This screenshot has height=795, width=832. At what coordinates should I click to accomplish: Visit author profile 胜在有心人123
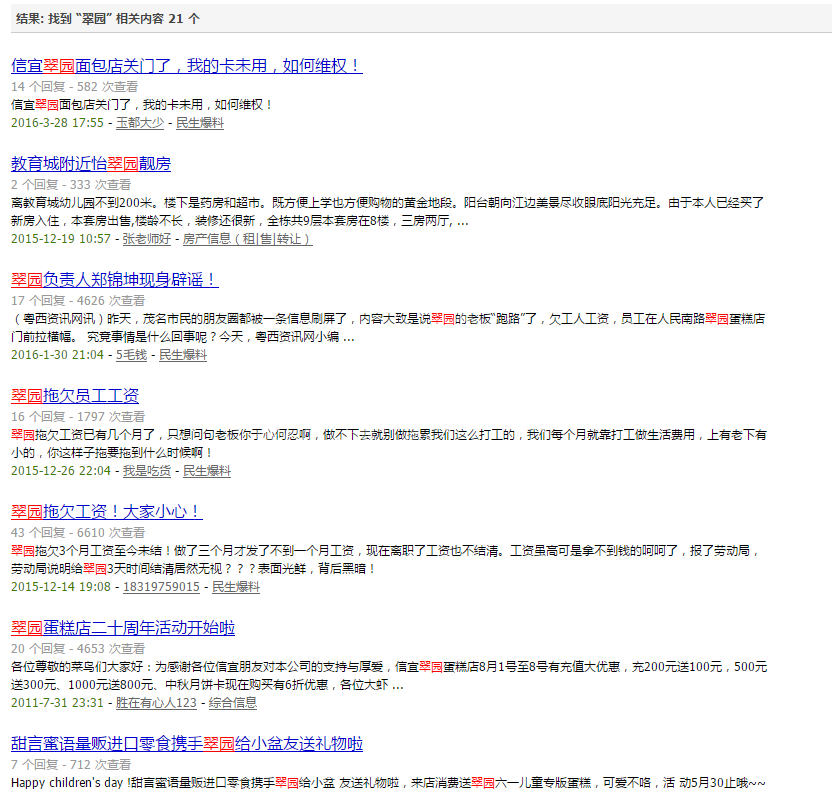click(x=156, y=703)
